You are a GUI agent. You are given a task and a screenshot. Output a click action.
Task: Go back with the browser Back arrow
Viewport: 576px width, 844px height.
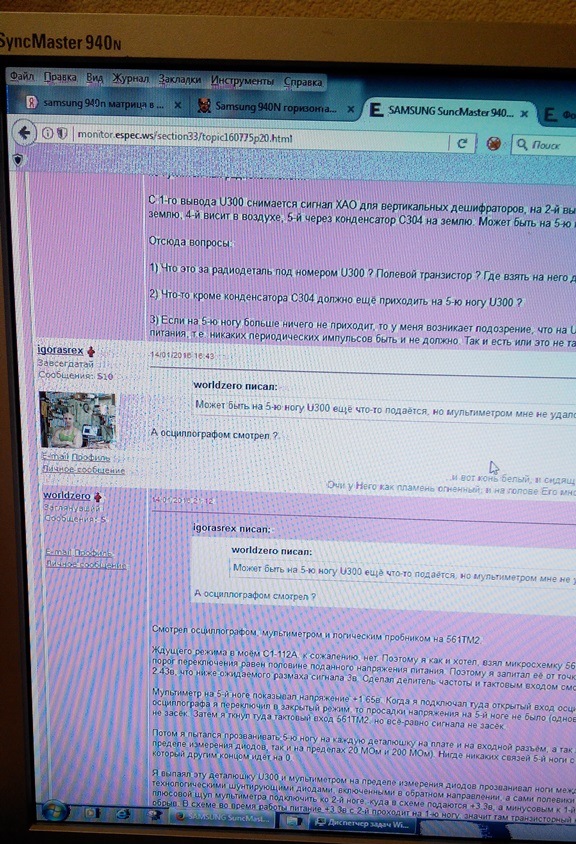coord(24,132)
